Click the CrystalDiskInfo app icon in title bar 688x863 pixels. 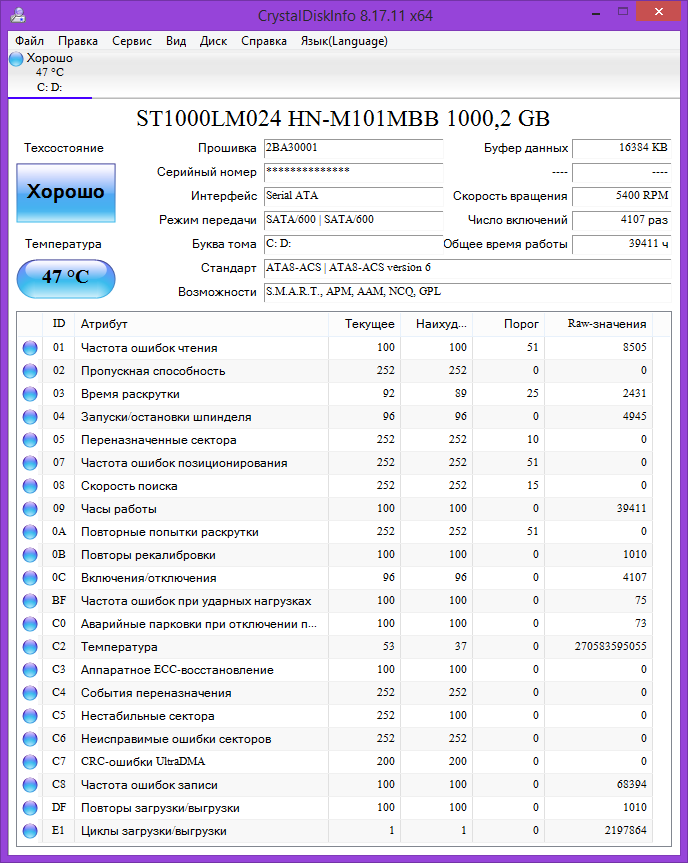pyautogui.click(x=18, y=14)
